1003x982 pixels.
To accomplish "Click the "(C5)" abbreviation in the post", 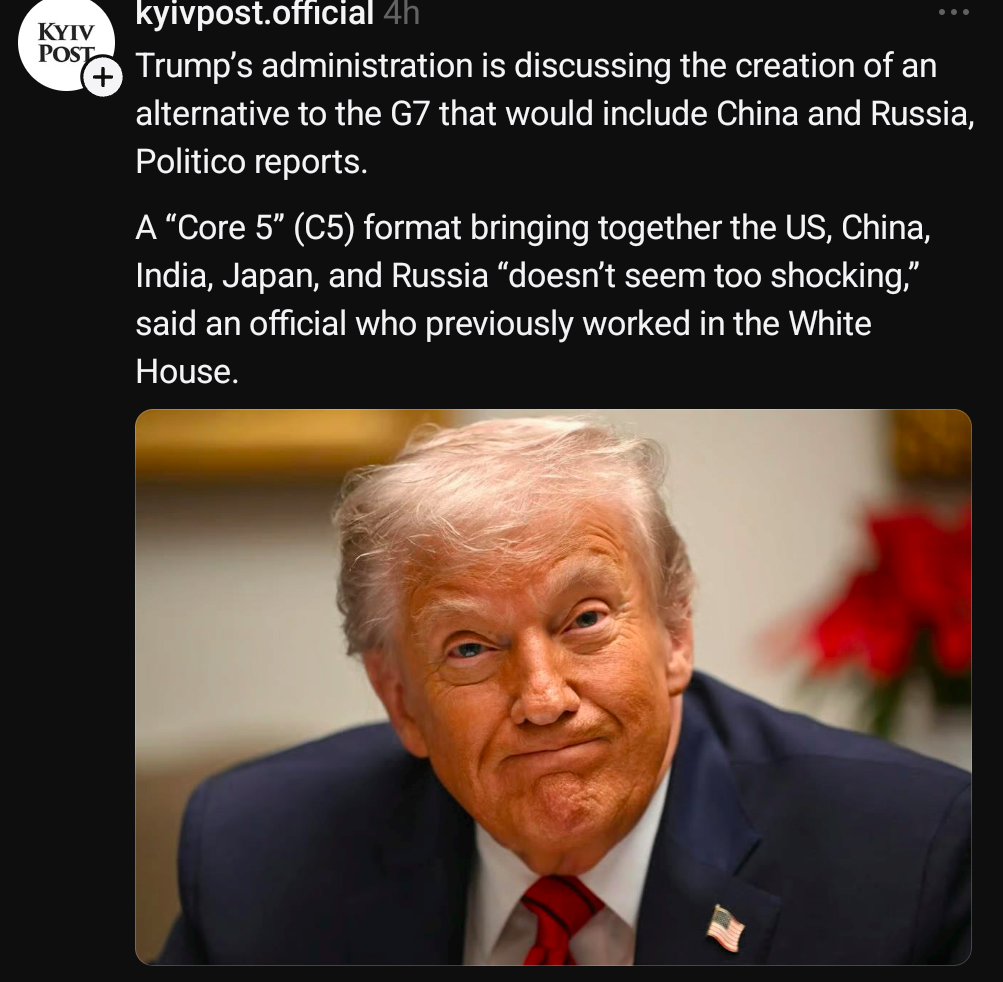I will point(323,228).
